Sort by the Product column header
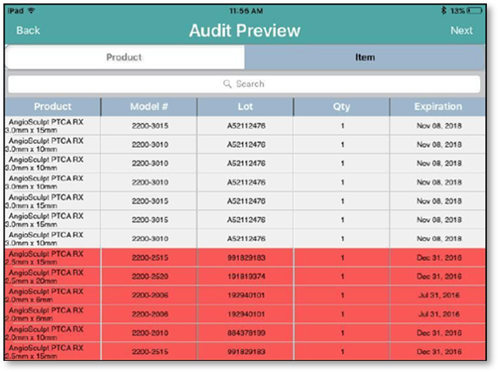498x372 pixels. [53, 107]
